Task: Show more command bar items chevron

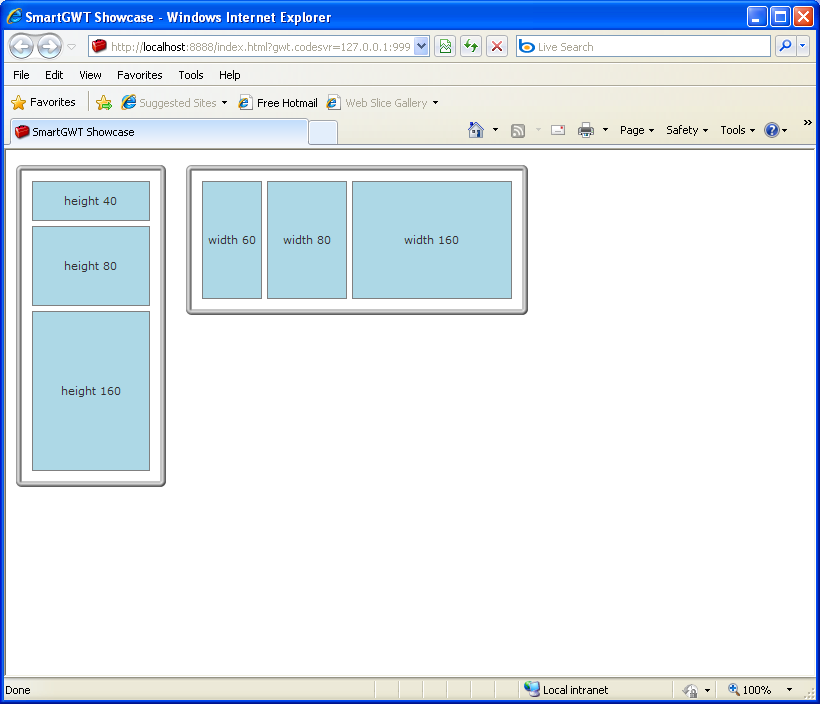Action: click(807, 122)
